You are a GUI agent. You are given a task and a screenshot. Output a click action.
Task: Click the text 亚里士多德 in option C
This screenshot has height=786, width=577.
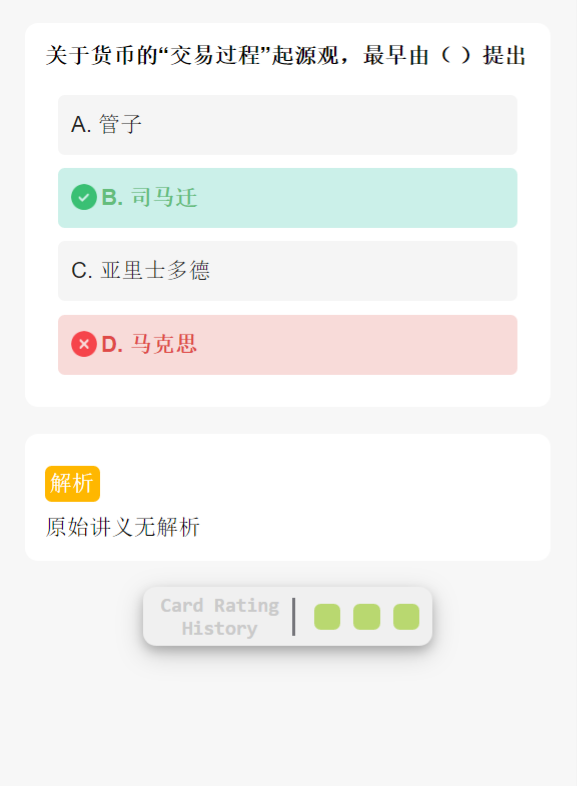[x=155, y=271]
